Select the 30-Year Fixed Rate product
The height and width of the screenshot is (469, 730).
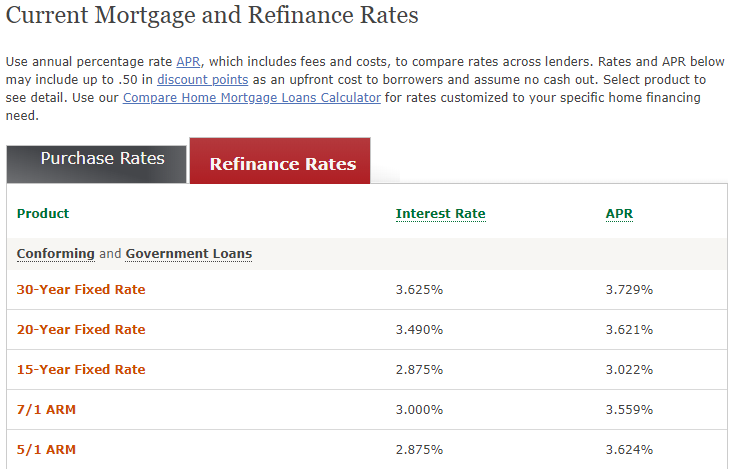click(x=81, y=290)
